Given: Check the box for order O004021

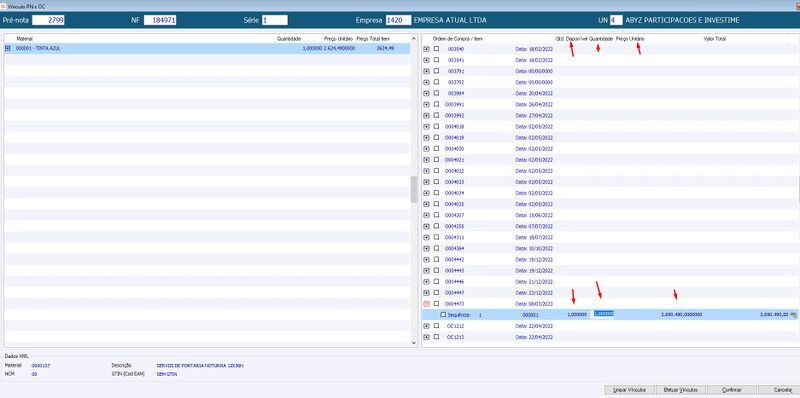Looking at the screenshot, I should [x=436, y=159].
